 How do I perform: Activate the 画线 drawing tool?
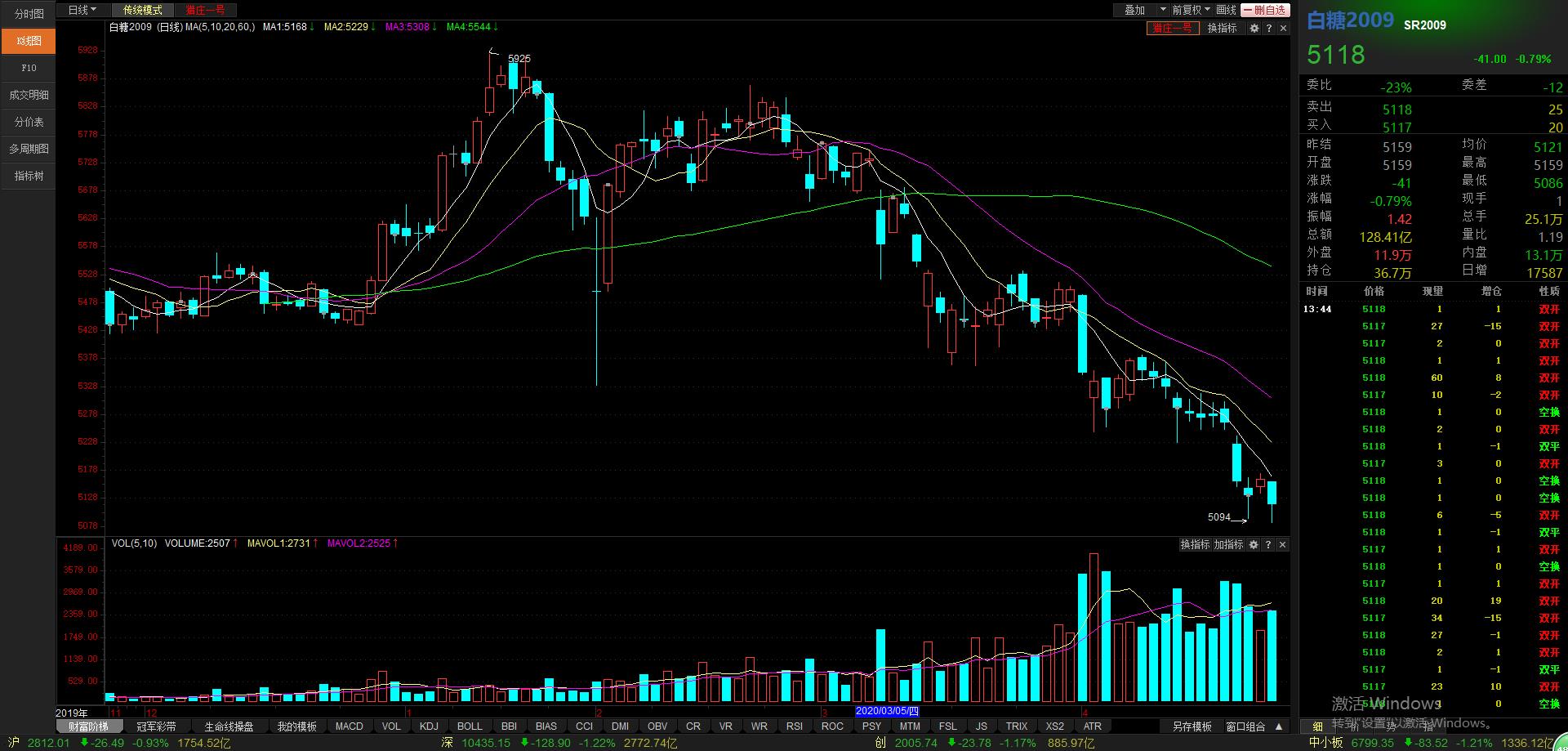[x=1226, y=10]
